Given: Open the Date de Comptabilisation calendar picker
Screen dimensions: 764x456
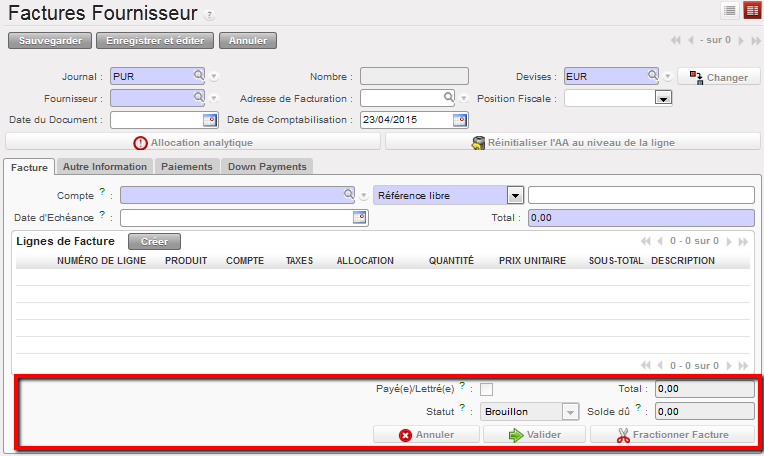Looking at the screenshot, I should click(459, 120).
